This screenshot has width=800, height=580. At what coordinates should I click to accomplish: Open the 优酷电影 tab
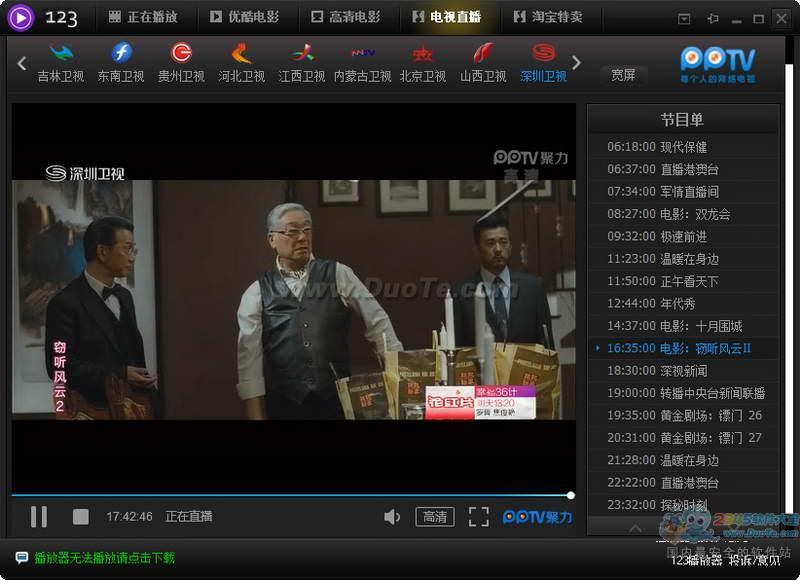pos(244,17)
